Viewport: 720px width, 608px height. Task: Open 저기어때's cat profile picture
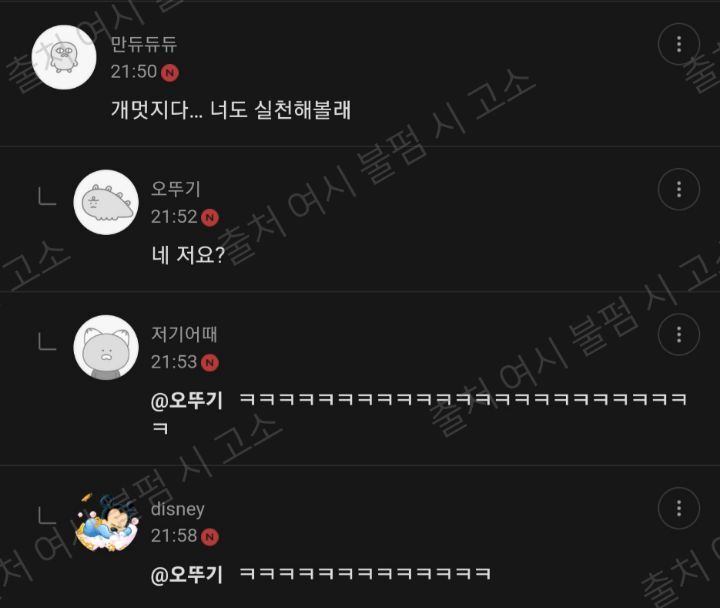tap(106, 347)
